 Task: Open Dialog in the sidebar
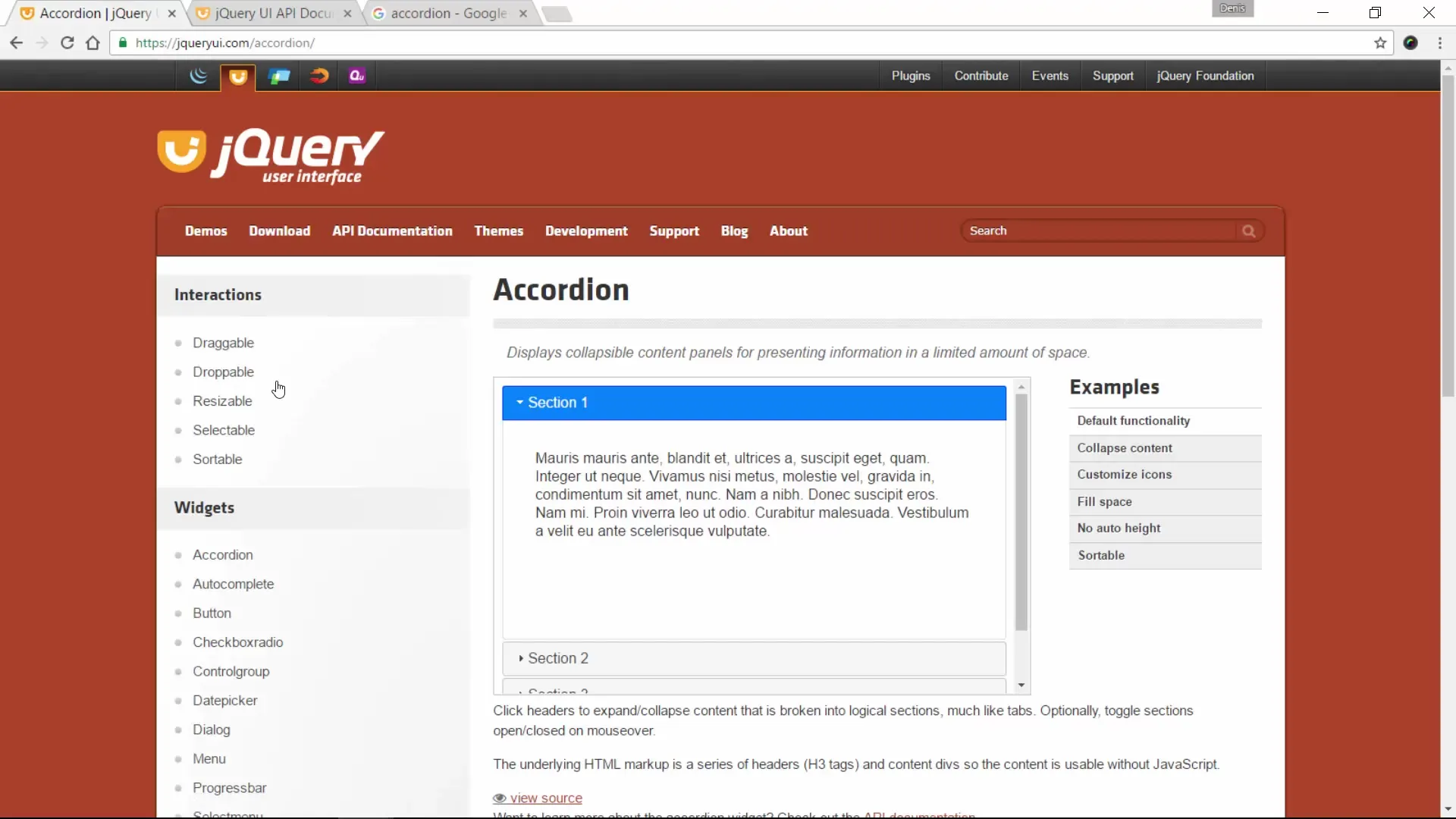click(x=211, y=730)
